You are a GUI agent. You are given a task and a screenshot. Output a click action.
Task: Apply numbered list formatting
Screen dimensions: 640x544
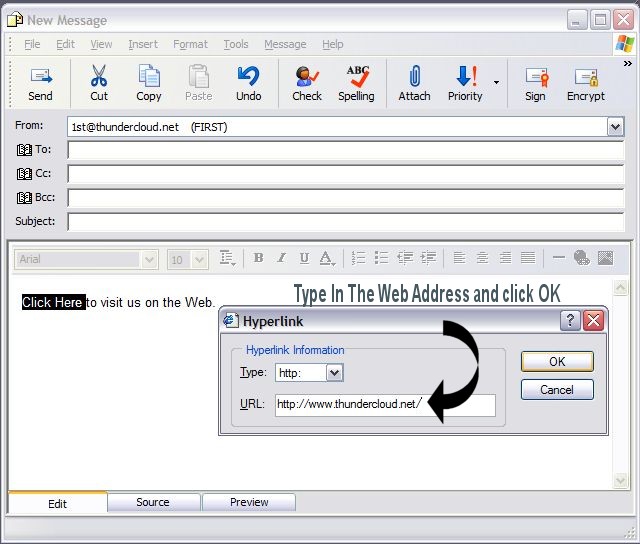click(358, 258)
